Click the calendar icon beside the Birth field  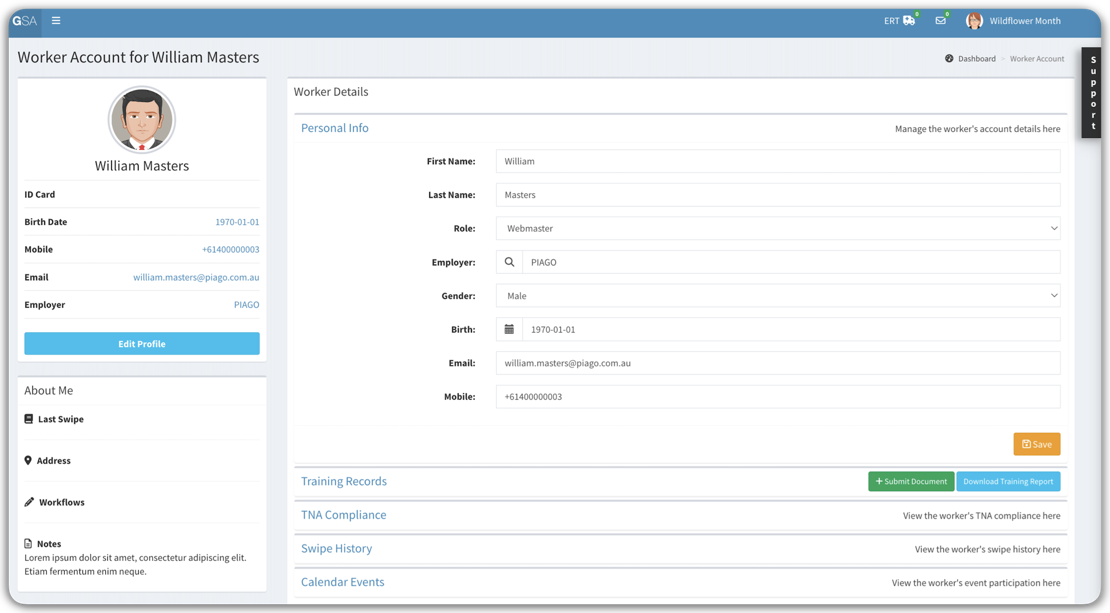click(x=510, y=328)
